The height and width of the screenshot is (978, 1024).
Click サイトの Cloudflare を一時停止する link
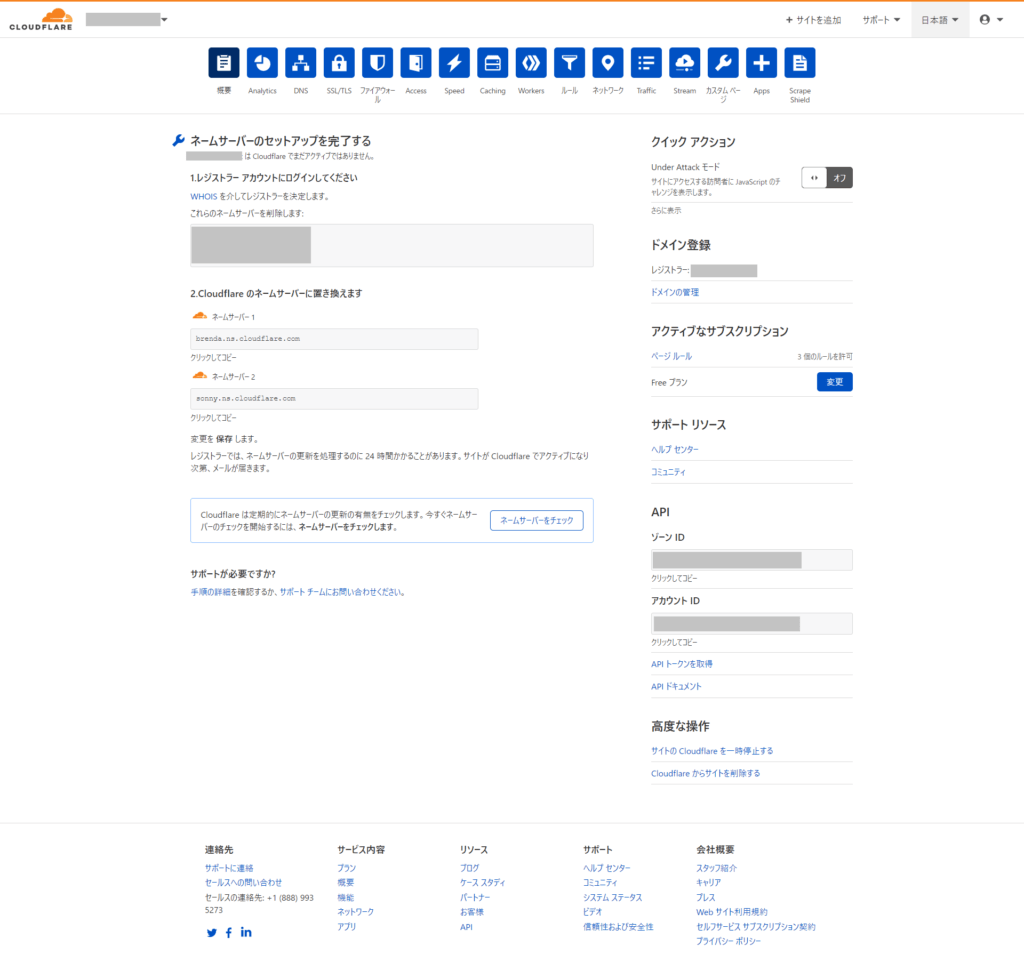pos(712,751)
